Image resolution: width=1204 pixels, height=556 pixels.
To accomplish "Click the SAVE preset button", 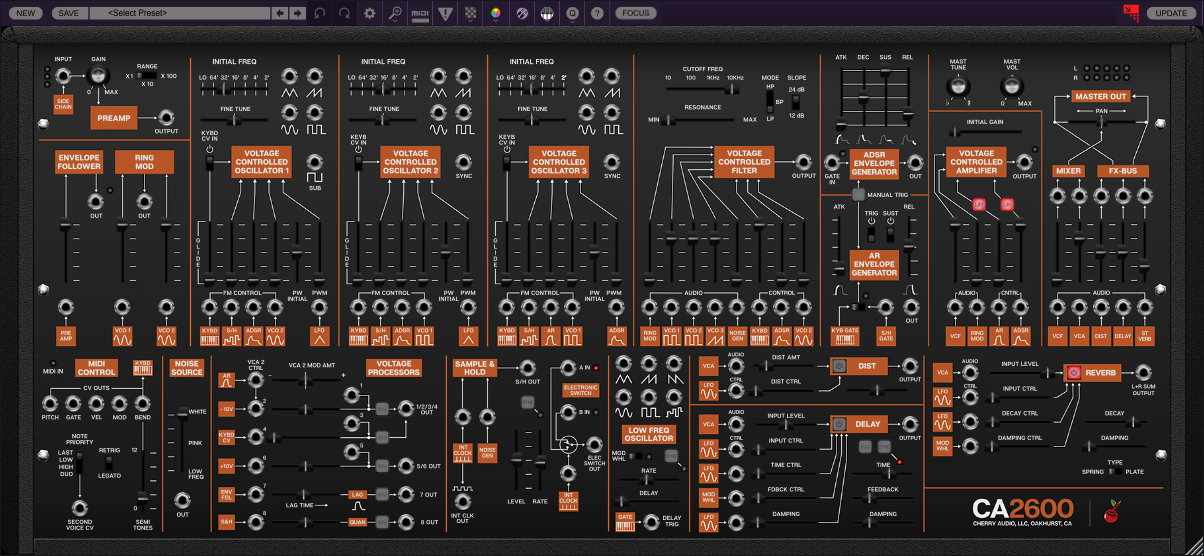I will (x=68, y=13).
